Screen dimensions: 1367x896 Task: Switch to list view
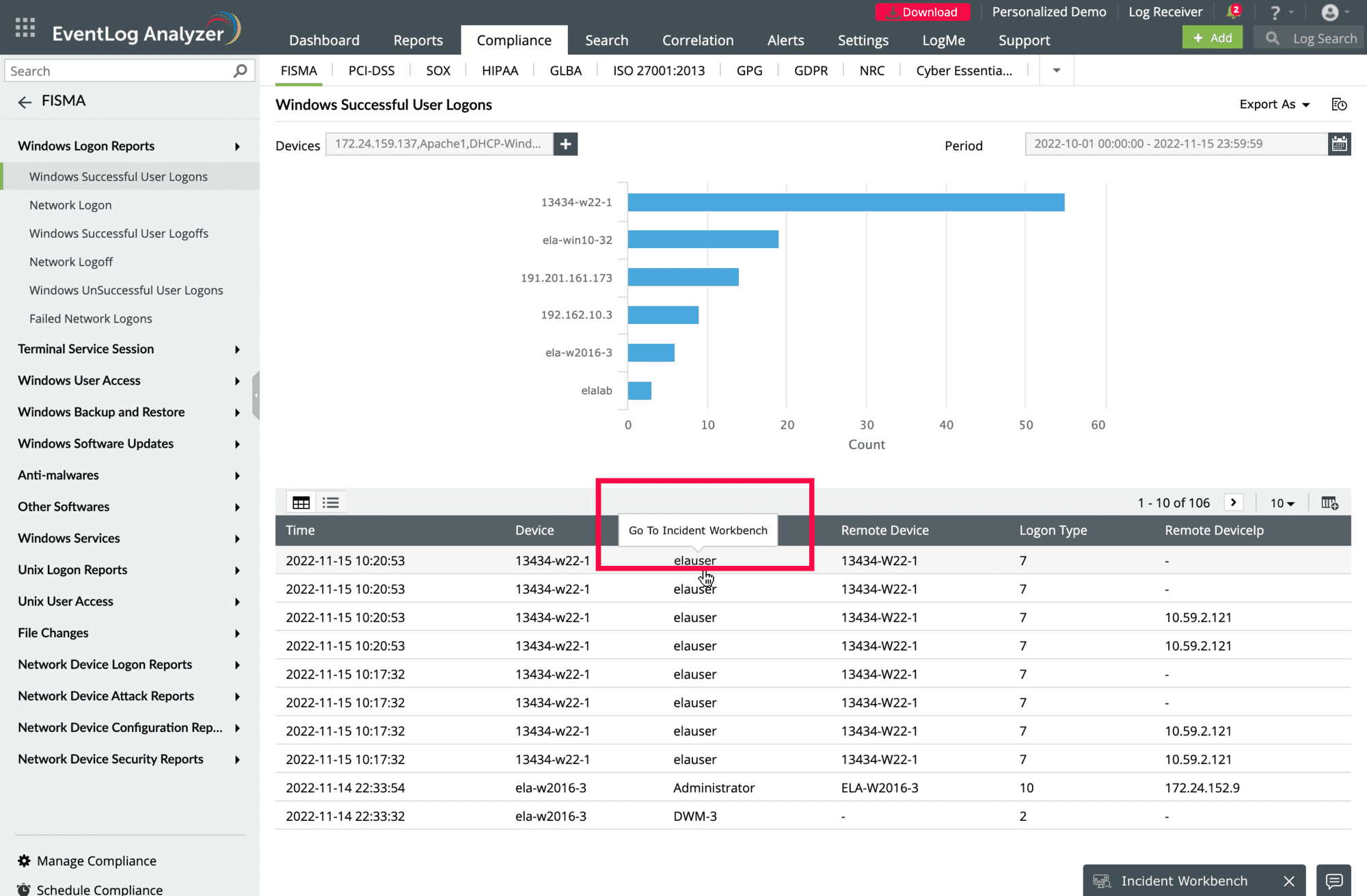coord(331,503)
